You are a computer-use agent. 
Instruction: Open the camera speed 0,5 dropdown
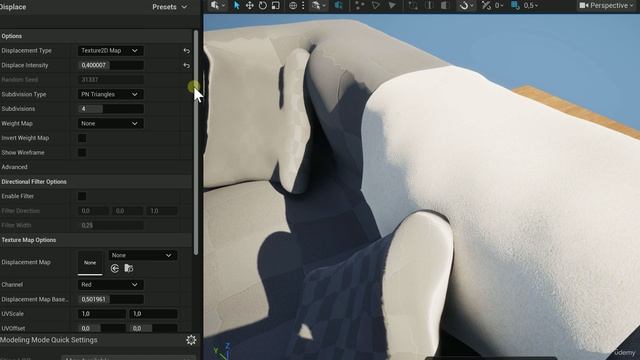pyautogui.click(x=531, y=6)
